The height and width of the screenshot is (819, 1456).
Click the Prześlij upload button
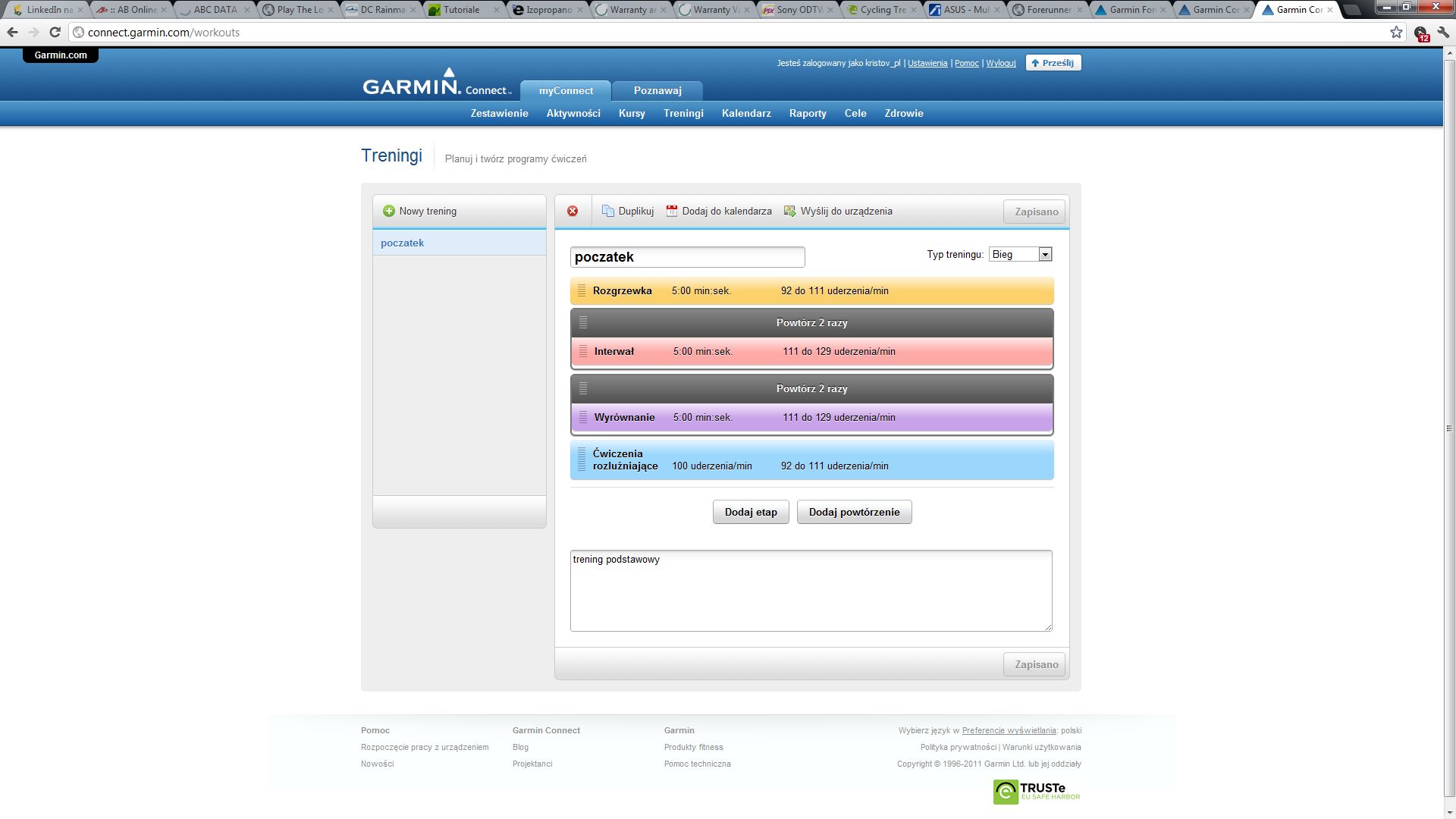point(1053,63)
